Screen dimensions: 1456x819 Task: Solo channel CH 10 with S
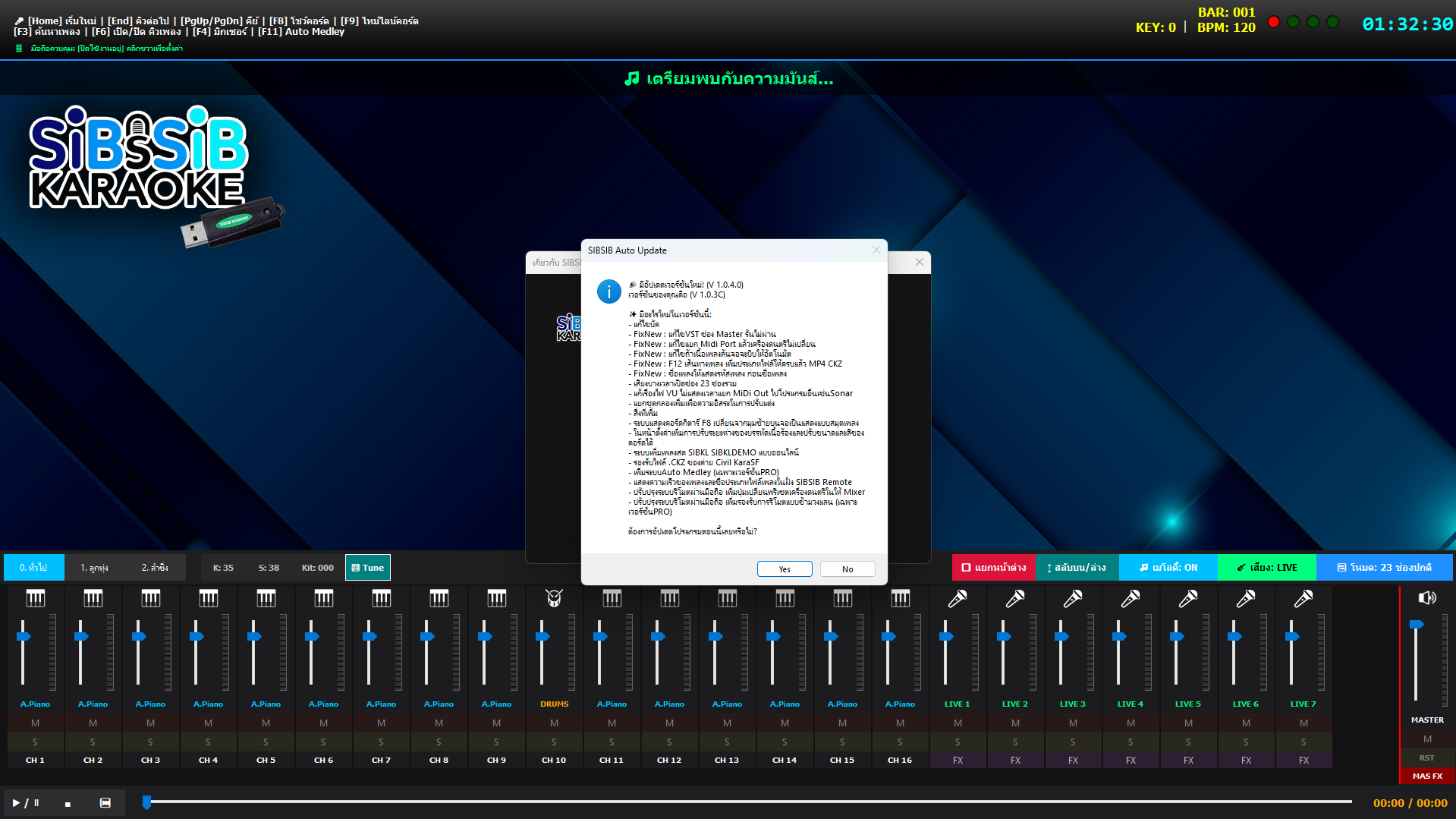(554, 742)
